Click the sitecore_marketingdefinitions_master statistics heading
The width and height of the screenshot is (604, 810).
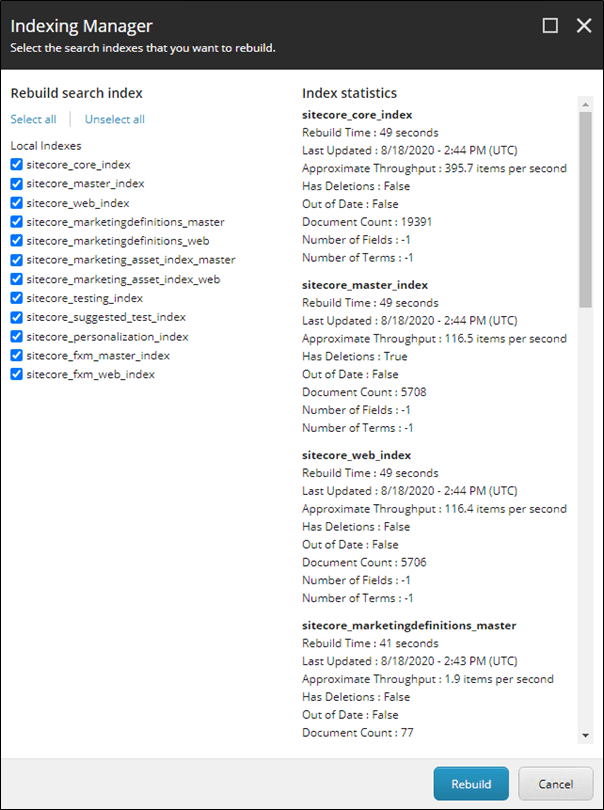pyautogui.click(x=409, y=626)
